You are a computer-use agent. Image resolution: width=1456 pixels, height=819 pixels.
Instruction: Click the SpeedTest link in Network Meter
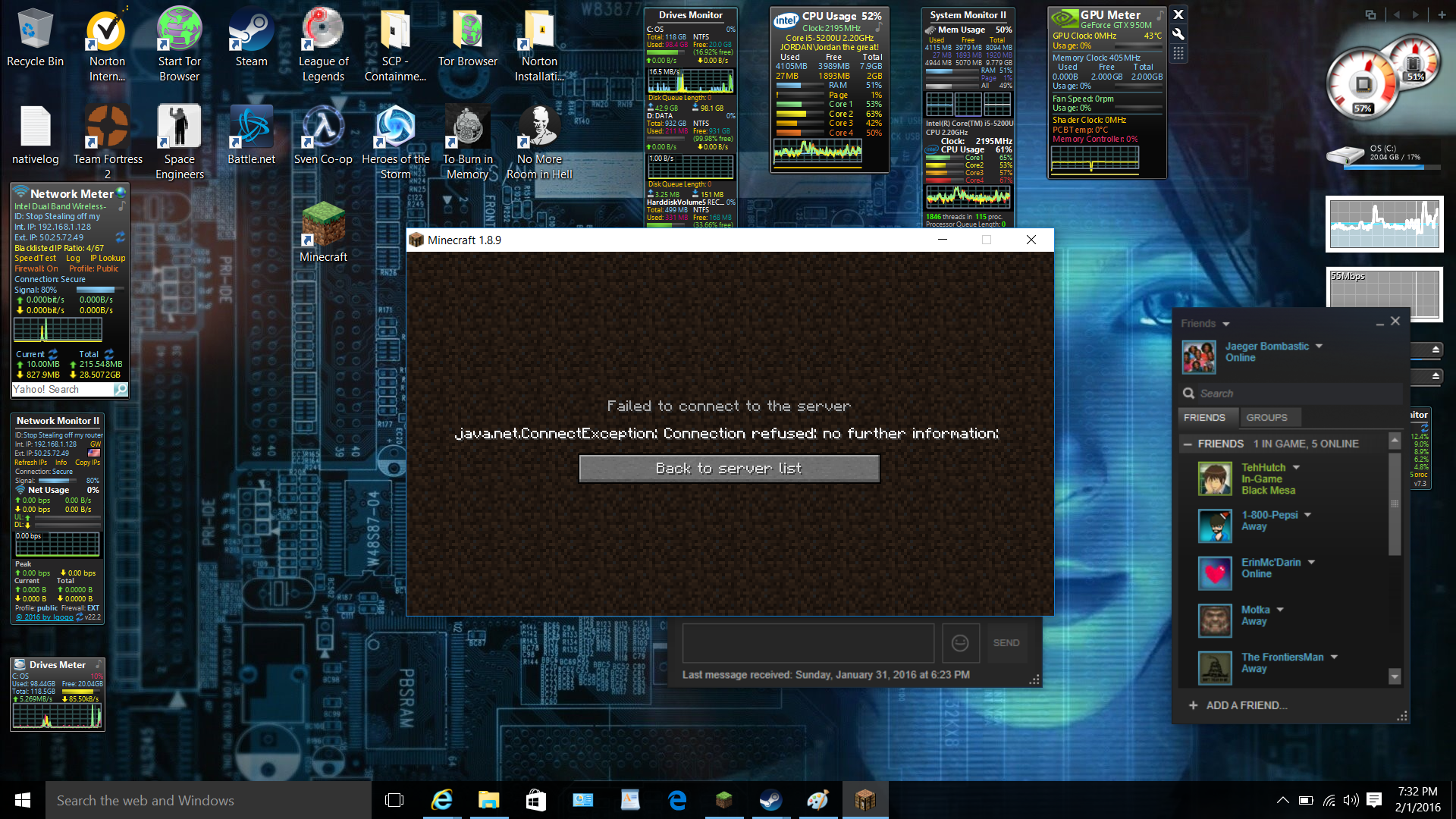[35, 258]
